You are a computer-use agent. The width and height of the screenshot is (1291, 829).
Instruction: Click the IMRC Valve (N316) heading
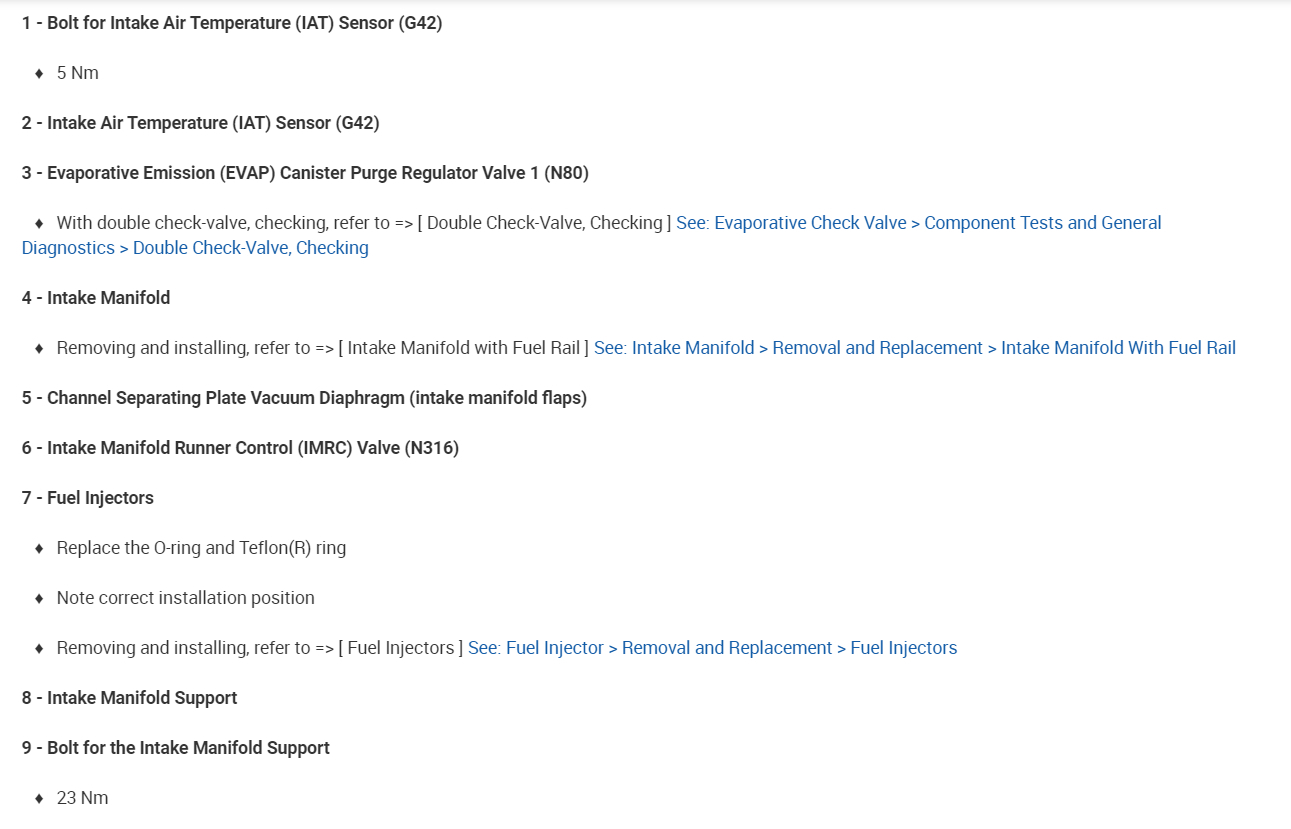pyautogui.click(x=240, y=448)
